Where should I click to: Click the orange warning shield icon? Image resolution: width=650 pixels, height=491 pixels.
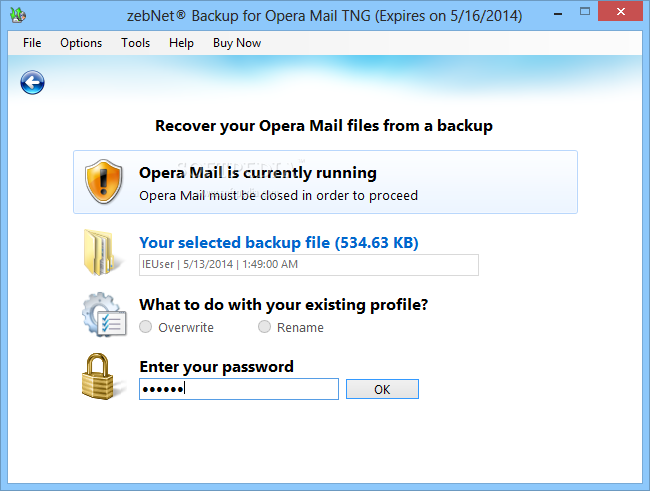(104, 181)
